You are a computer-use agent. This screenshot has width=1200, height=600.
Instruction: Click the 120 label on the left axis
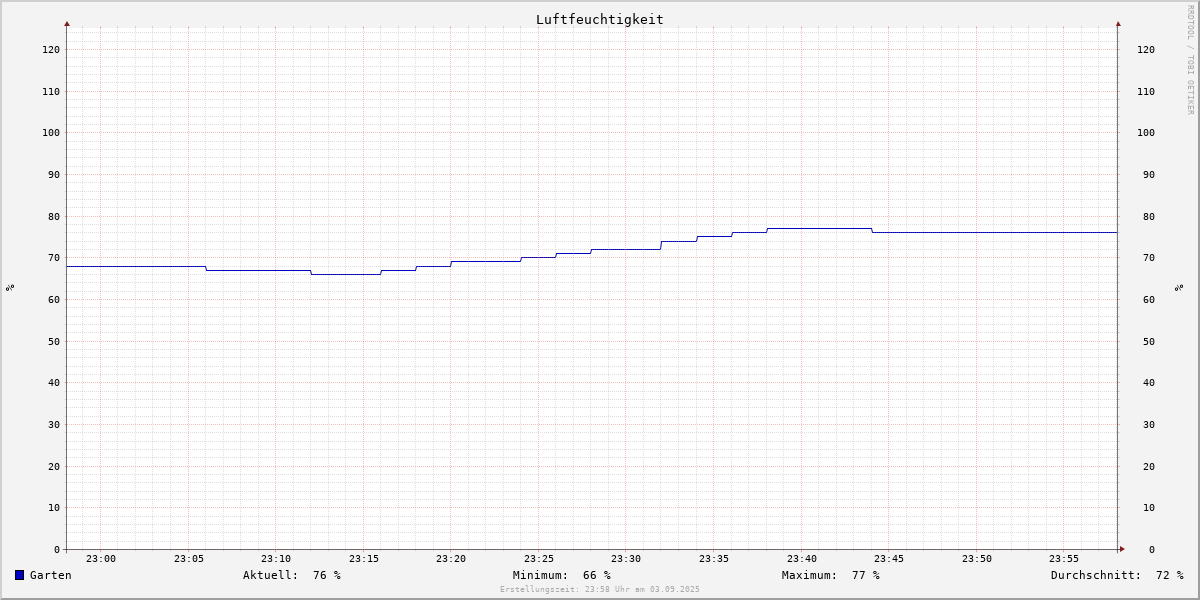50,49
